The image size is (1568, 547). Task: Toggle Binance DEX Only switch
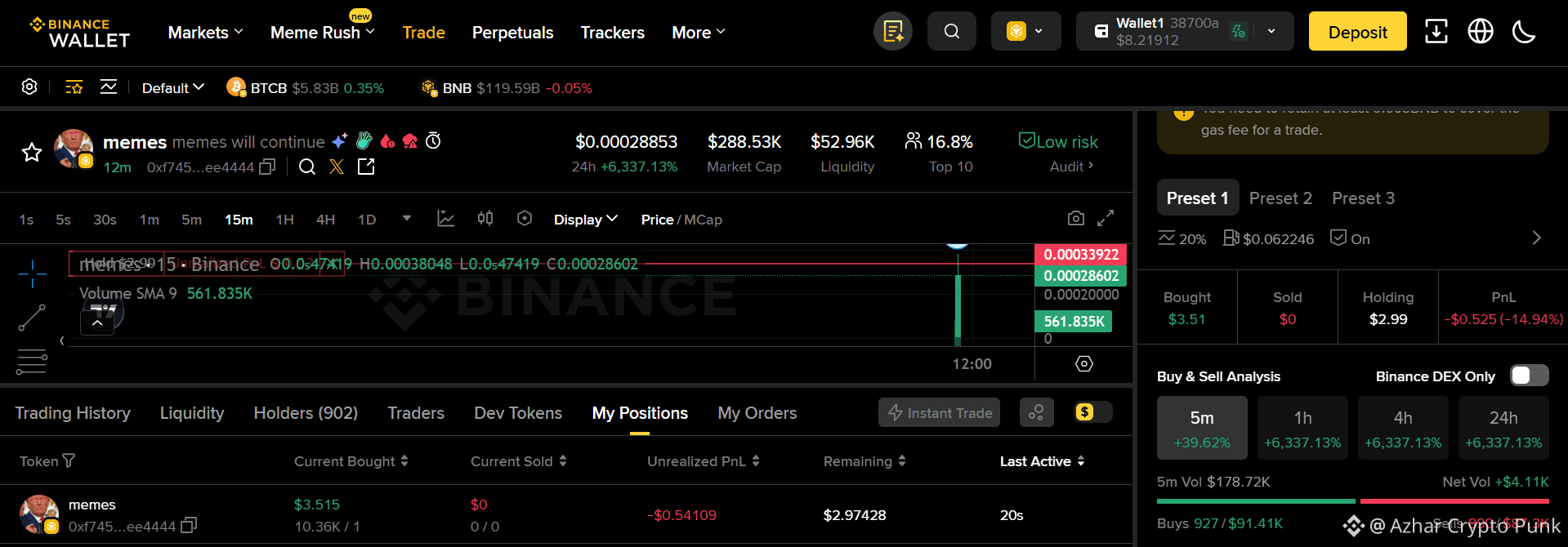pyautogui.click(x=1529, y=376)
